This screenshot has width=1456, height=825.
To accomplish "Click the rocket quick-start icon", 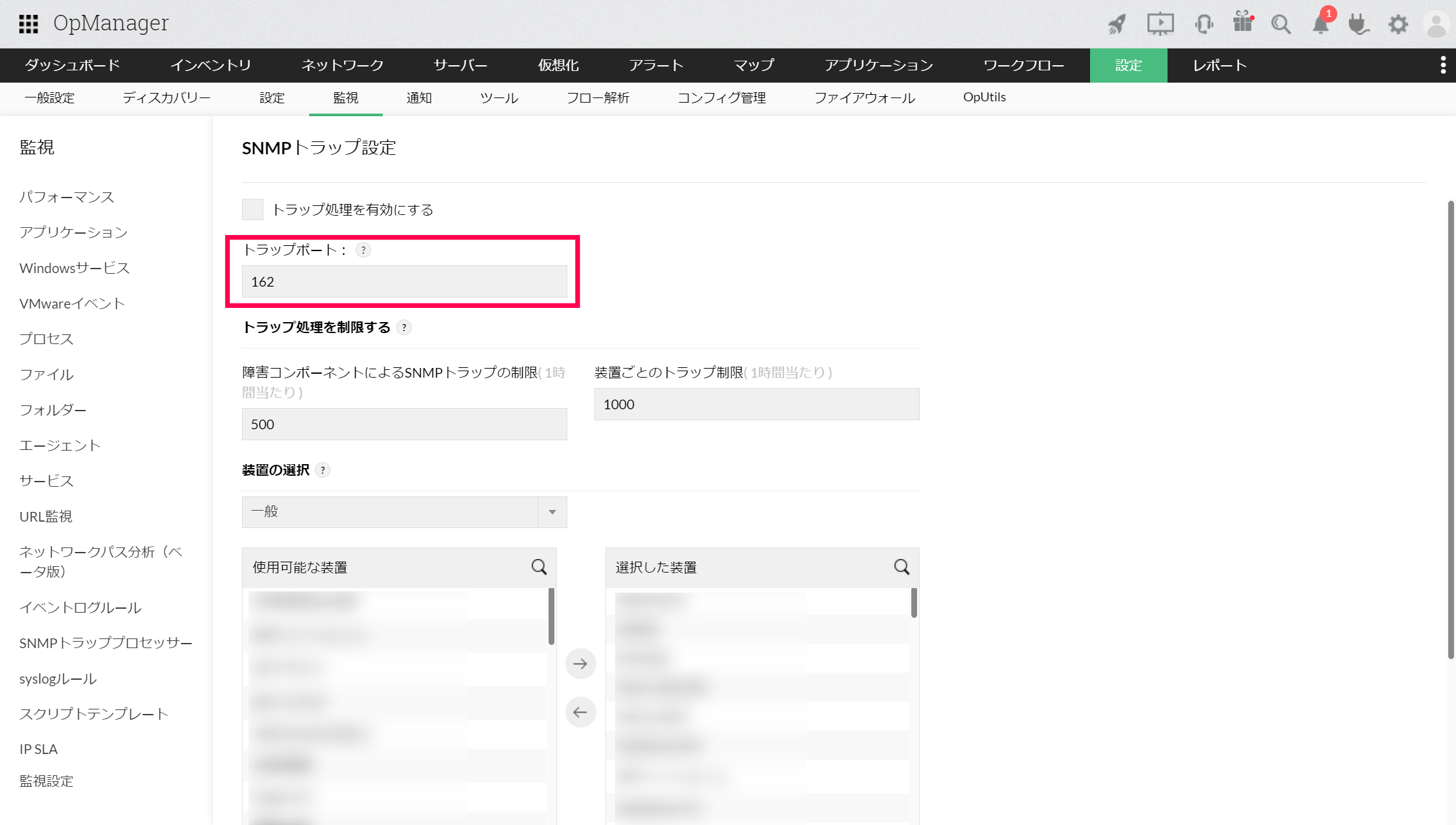I will (x=1117, y=25).
